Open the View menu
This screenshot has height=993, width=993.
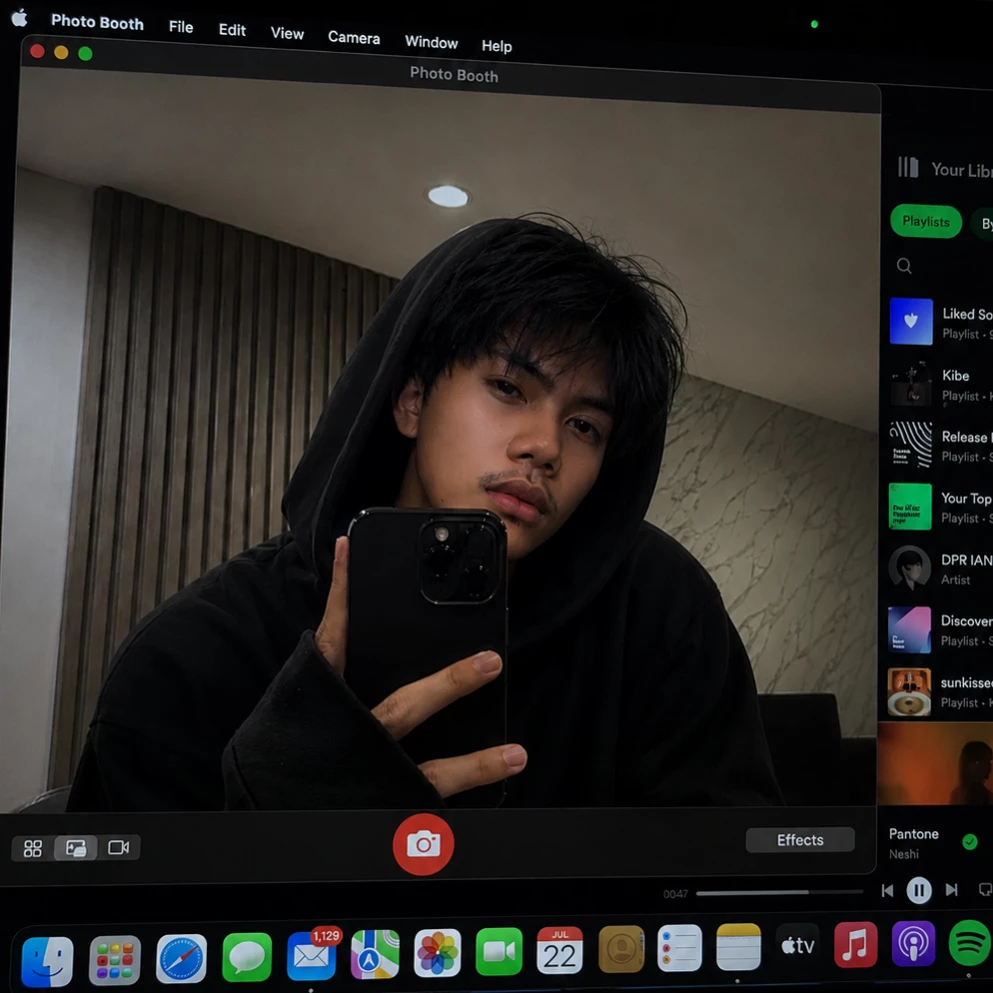288,34
